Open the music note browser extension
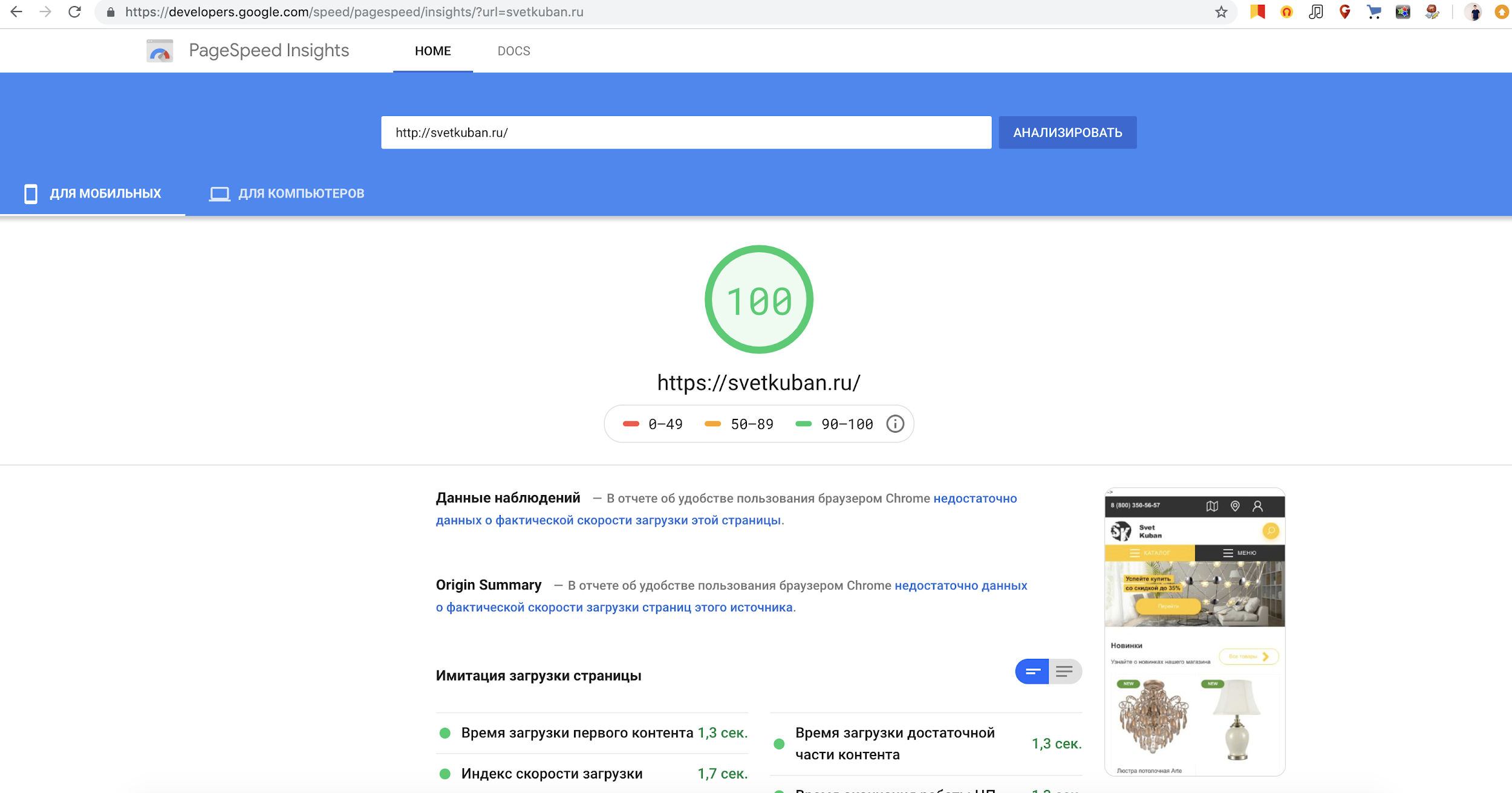 tap(1315, 11)
